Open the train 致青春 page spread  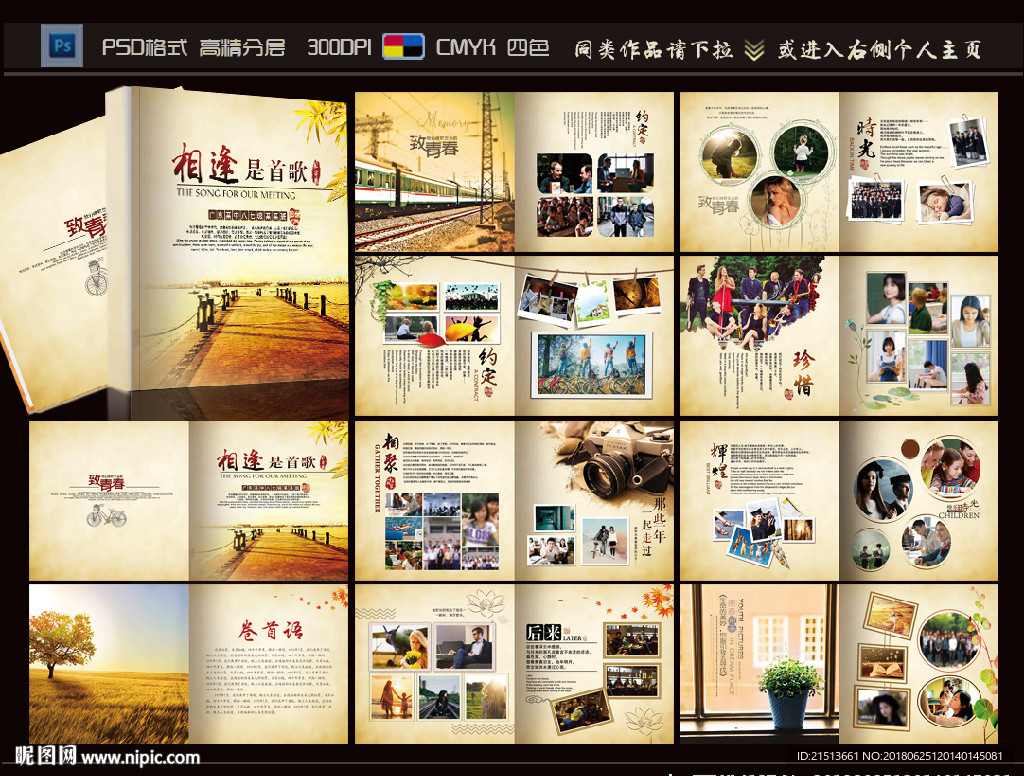(x=514, y=172)
